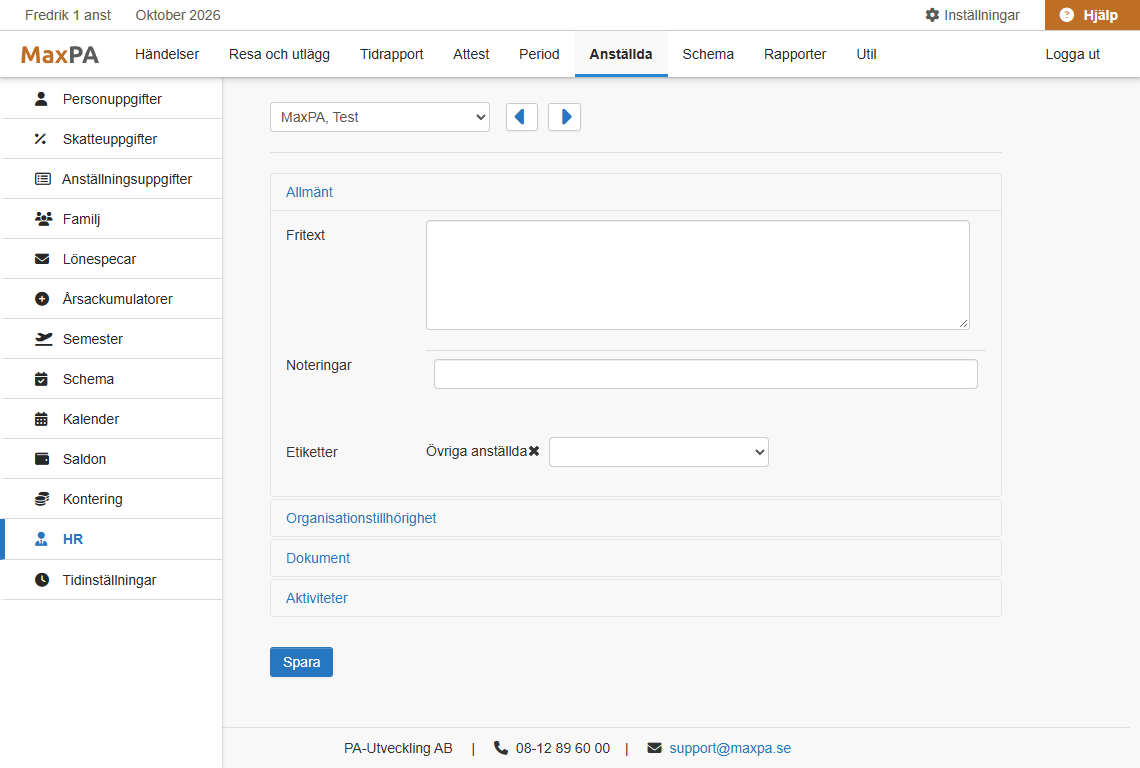Click the Inställningar gear icon
The width and height of the screenshot is (1140, 768).
(932, 15)
